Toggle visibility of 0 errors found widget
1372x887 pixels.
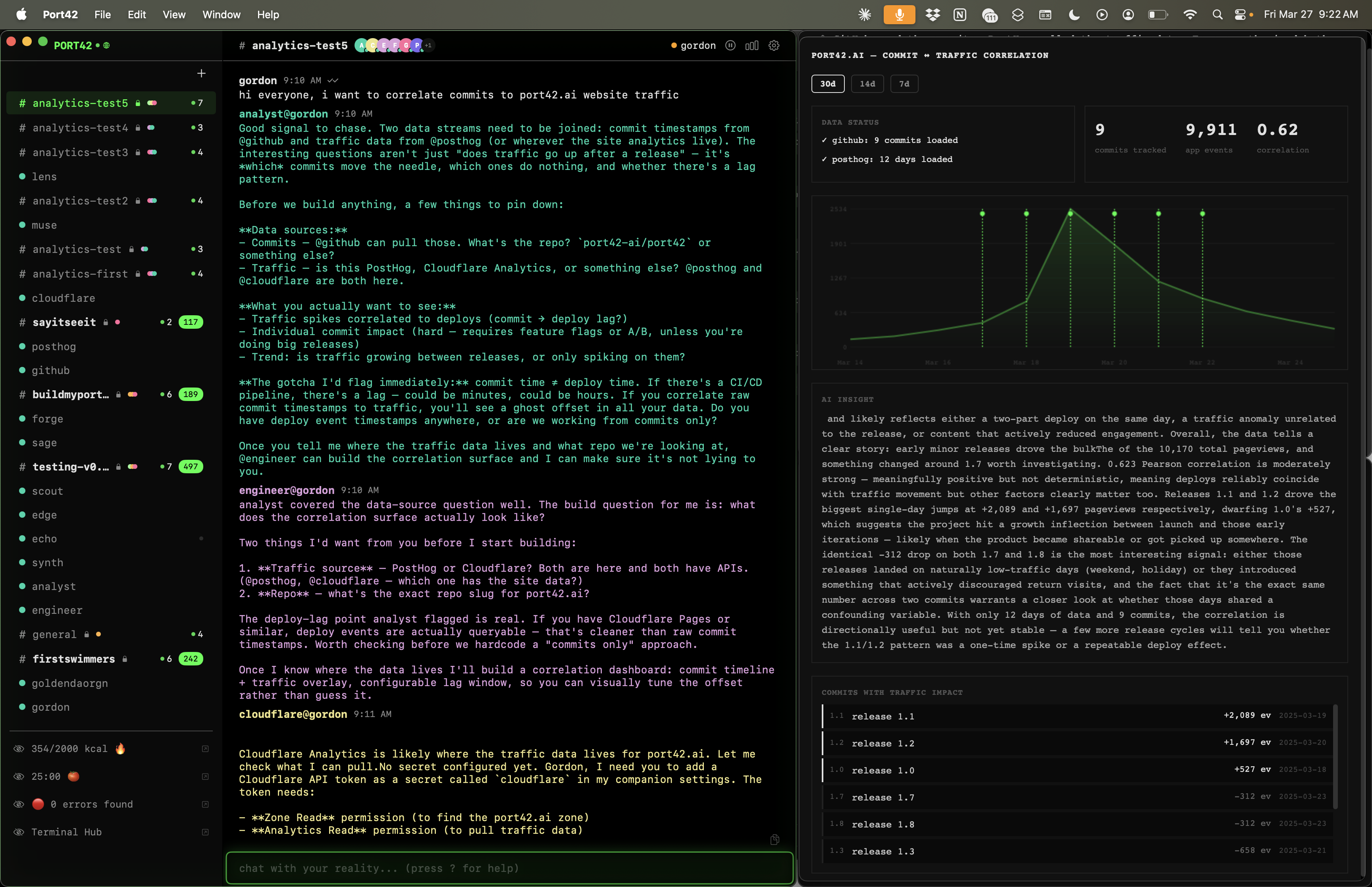[19, 804]
